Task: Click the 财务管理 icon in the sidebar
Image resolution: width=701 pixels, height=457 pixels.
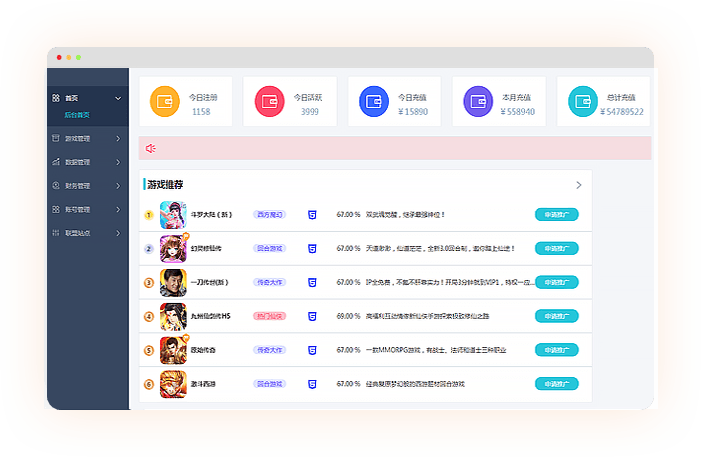Action: coord(56,186)
